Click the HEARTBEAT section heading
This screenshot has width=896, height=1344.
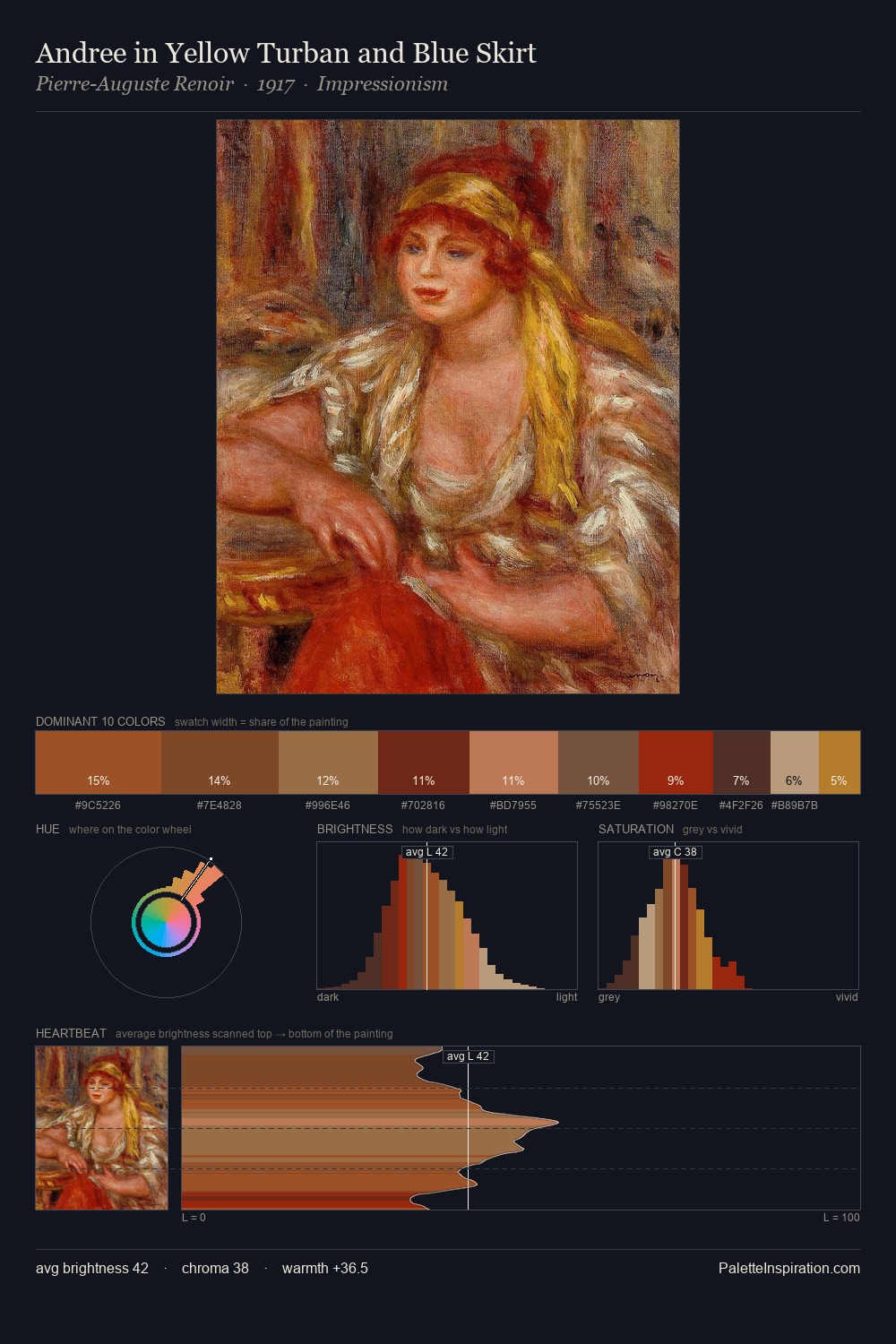[x=71, y=1033]
